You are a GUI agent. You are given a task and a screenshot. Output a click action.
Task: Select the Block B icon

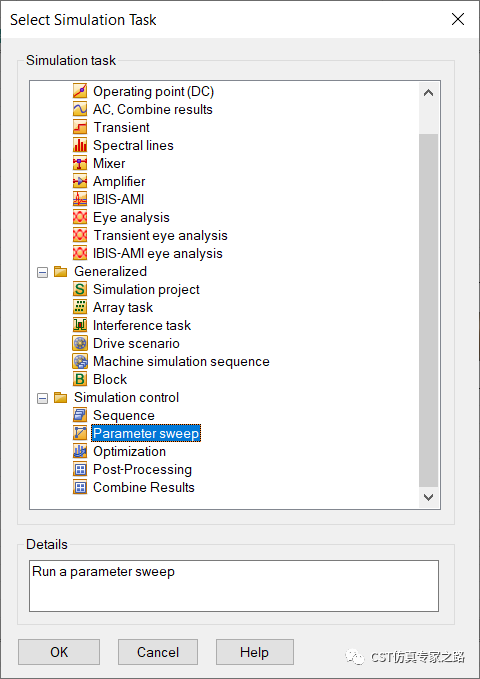pos(80,379)
